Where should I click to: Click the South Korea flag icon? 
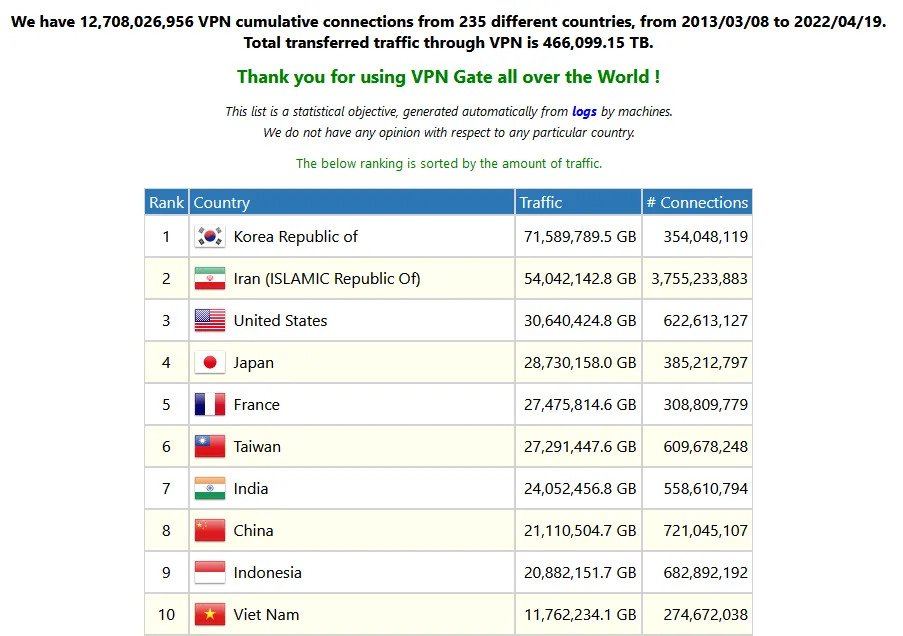(x=210, y=237)
